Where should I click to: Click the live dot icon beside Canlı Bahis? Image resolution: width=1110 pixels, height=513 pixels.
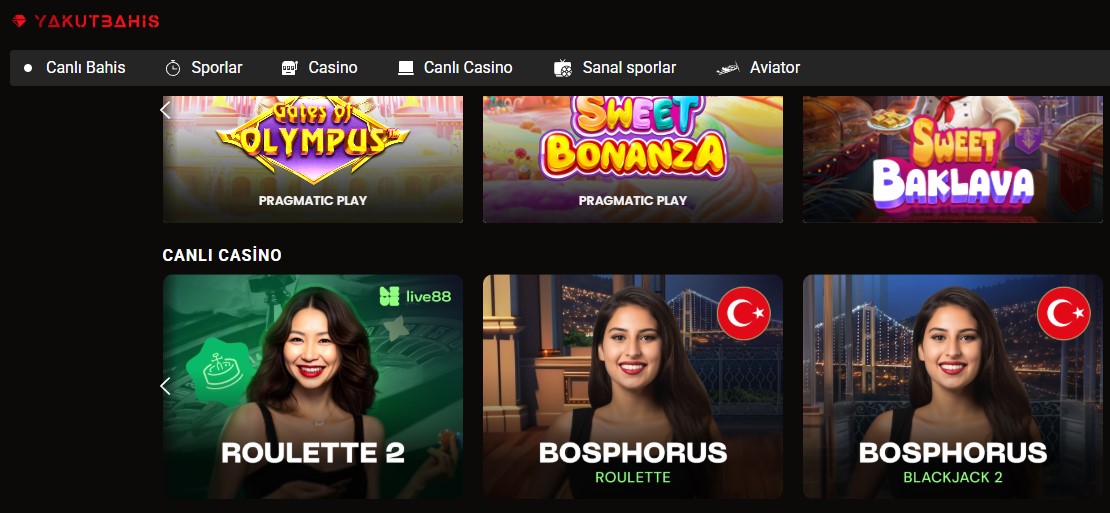pos(28,68)
